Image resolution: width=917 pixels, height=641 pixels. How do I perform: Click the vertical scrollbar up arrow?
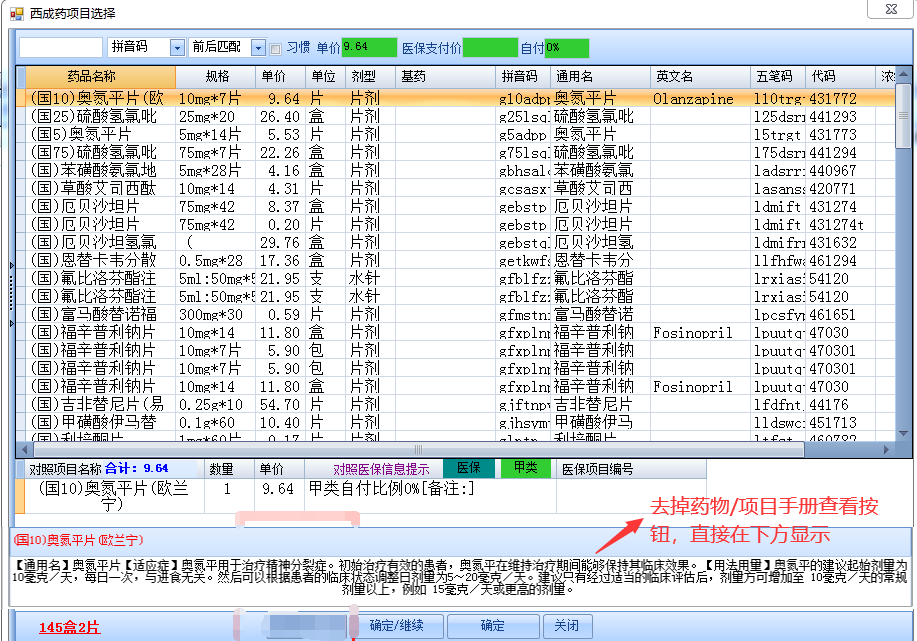tap(903, 74)
